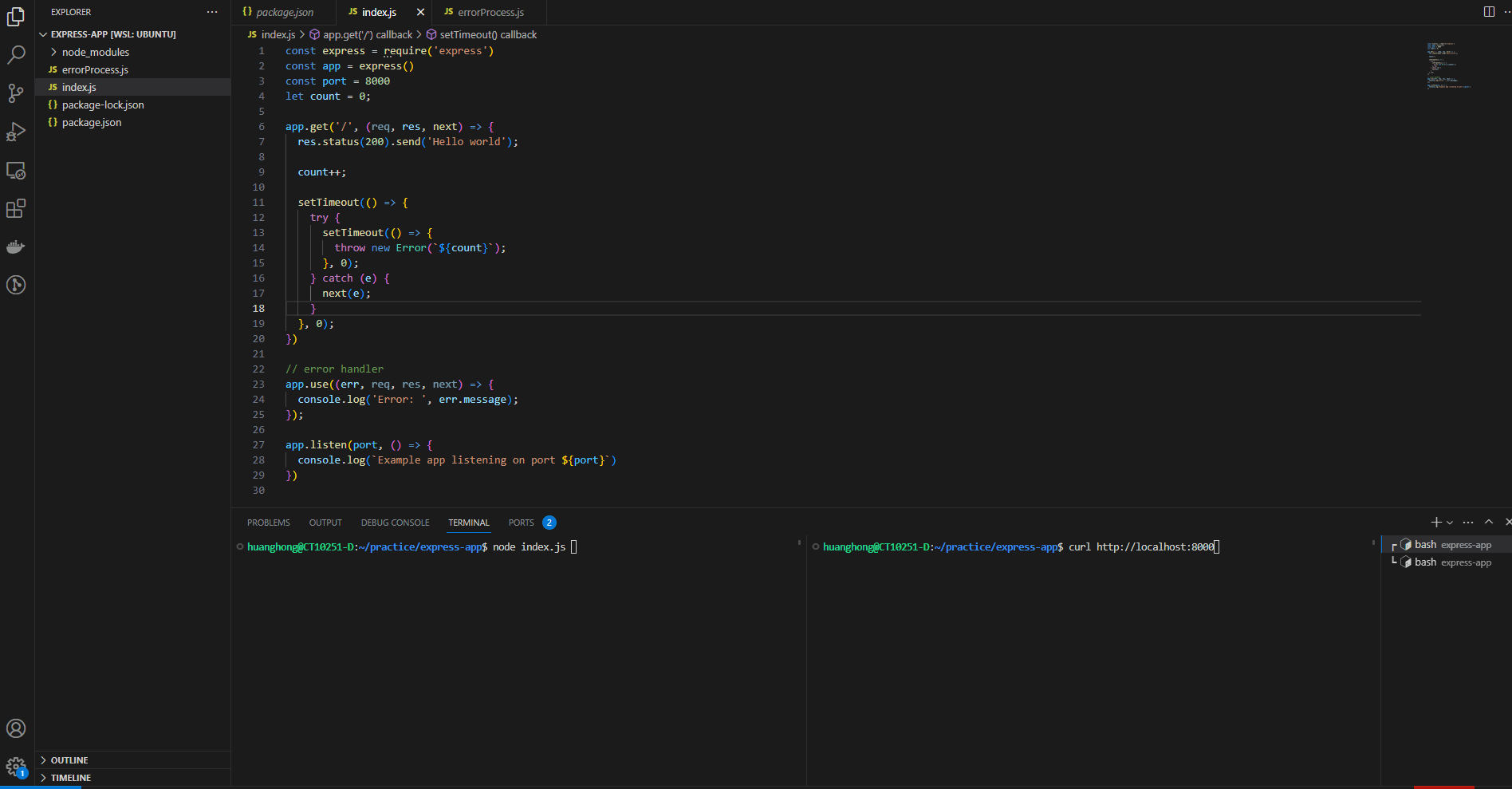
Task: Switch to the package.json tab
Action: [x=281, y=12]
